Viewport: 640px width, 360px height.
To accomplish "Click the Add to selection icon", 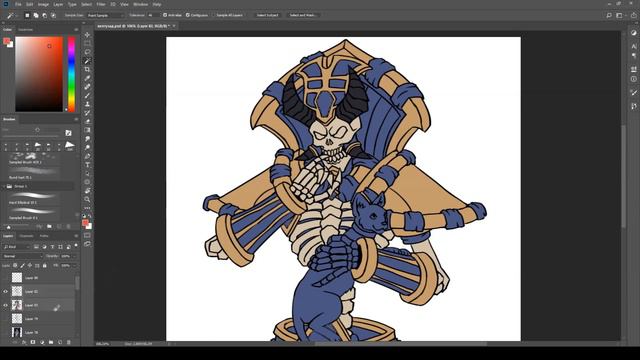I will (36, 15).
